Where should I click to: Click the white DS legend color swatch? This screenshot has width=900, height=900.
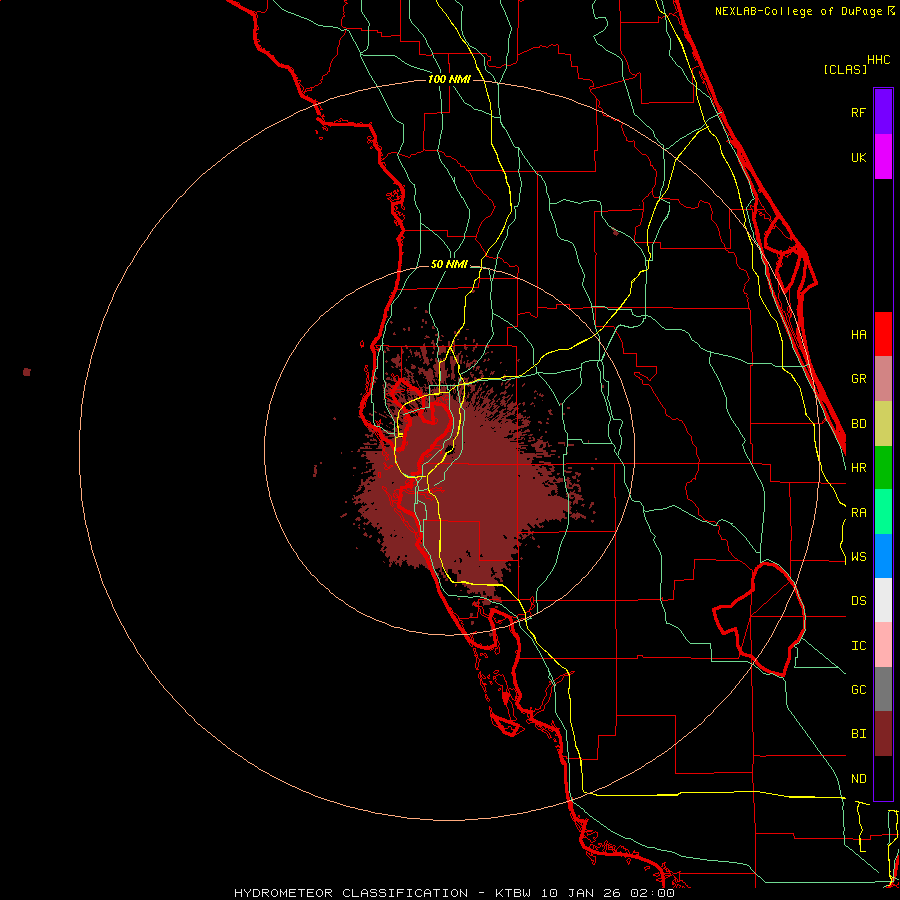[883, 600]
